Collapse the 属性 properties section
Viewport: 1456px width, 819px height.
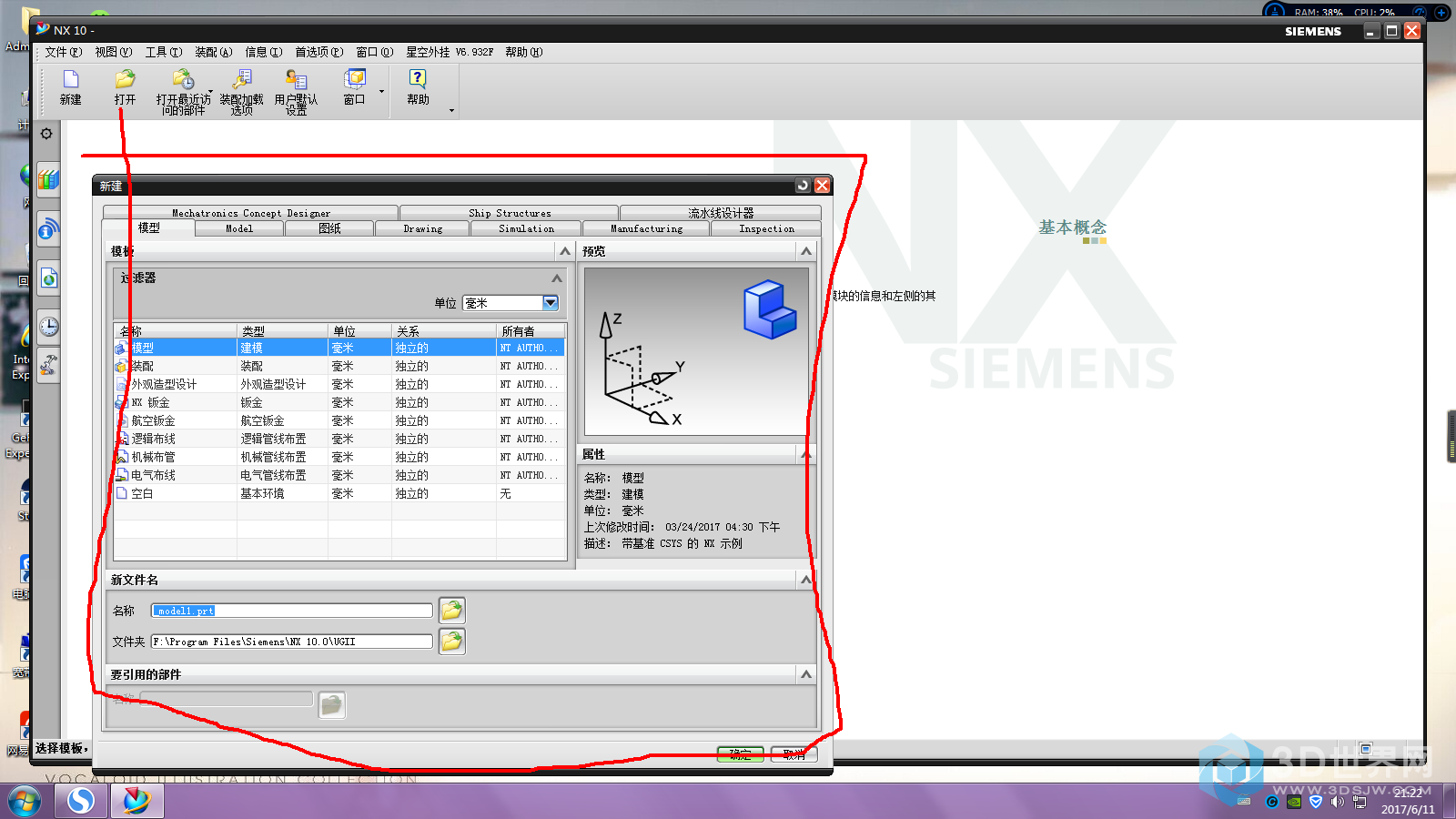805,454
